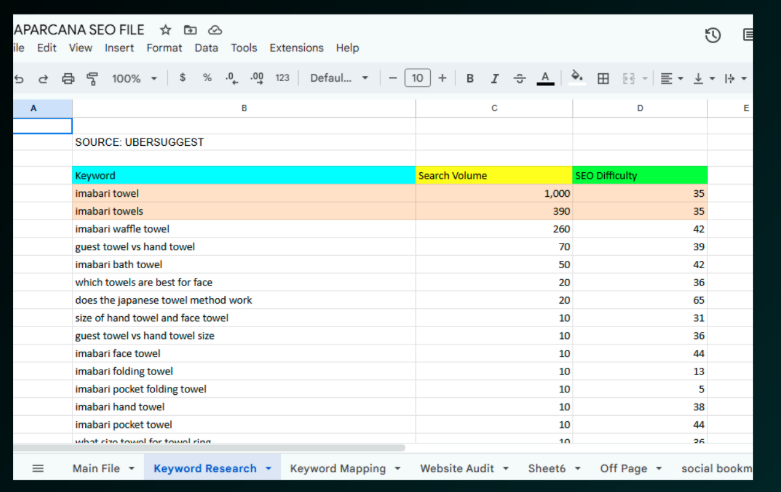
Task: Select column B header
Action: tap(244, 108)
